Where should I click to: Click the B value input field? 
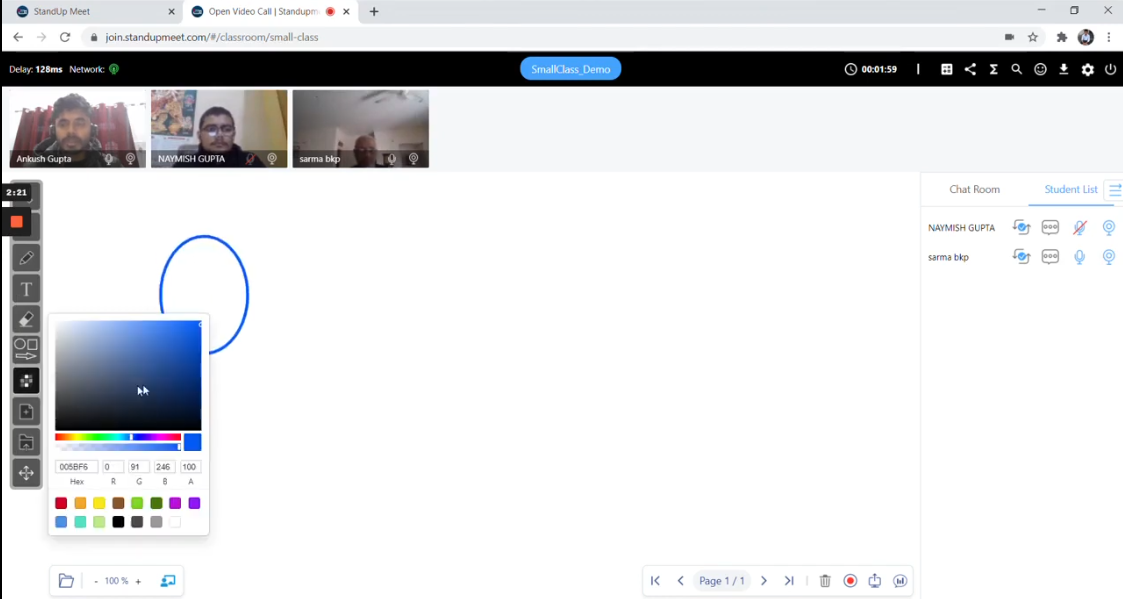[x=165, y=467]
